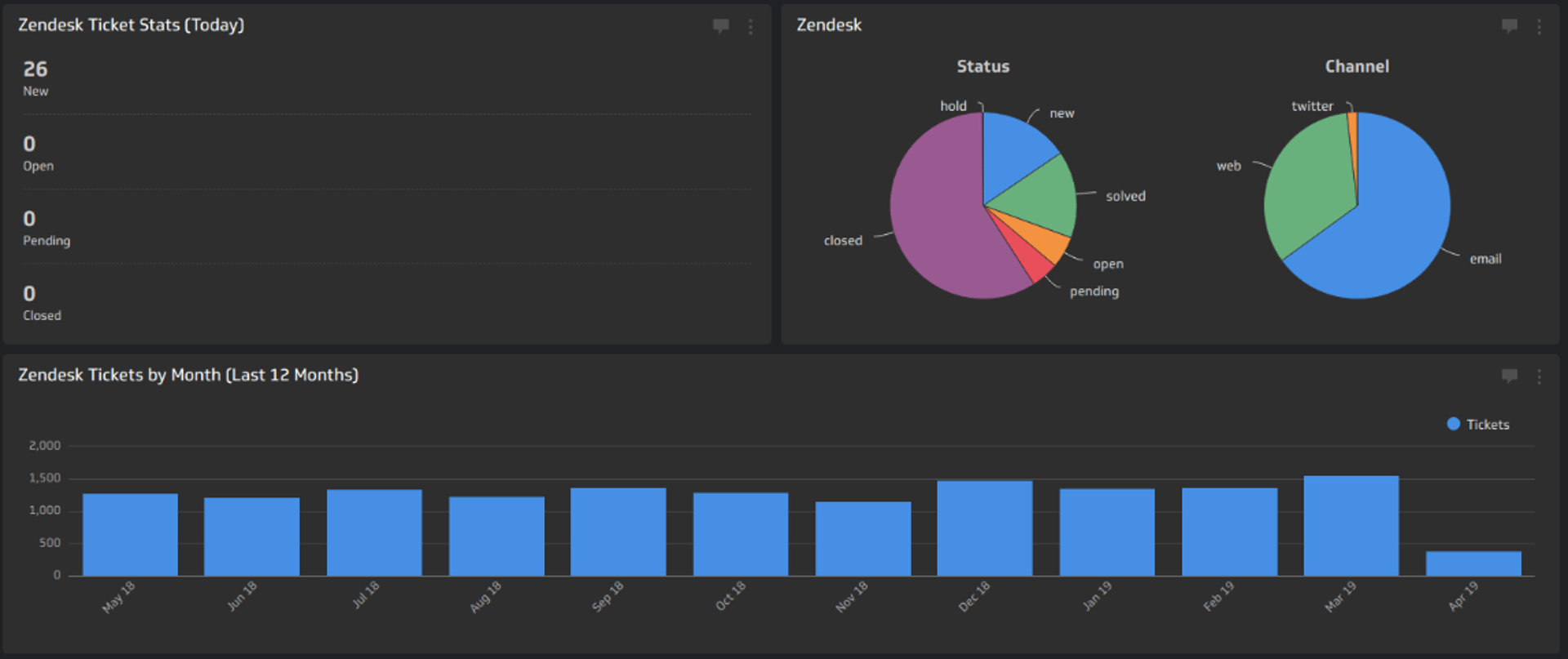Click the Mar 19 bar in tickets chart

(x=1351, y=527)
